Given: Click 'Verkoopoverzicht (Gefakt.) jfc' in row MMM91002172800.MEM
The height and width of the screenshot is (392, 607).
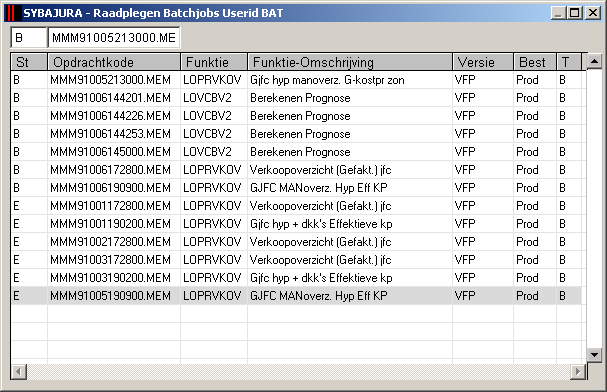Looking at the screenshot, I should 321,242.
